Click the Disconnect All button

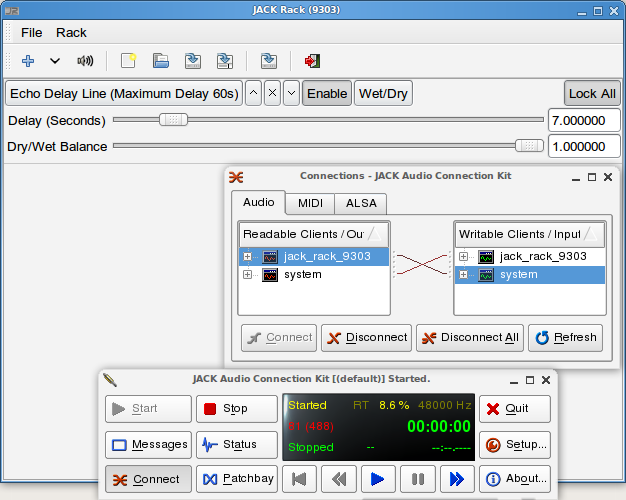[x=470, y=338]
